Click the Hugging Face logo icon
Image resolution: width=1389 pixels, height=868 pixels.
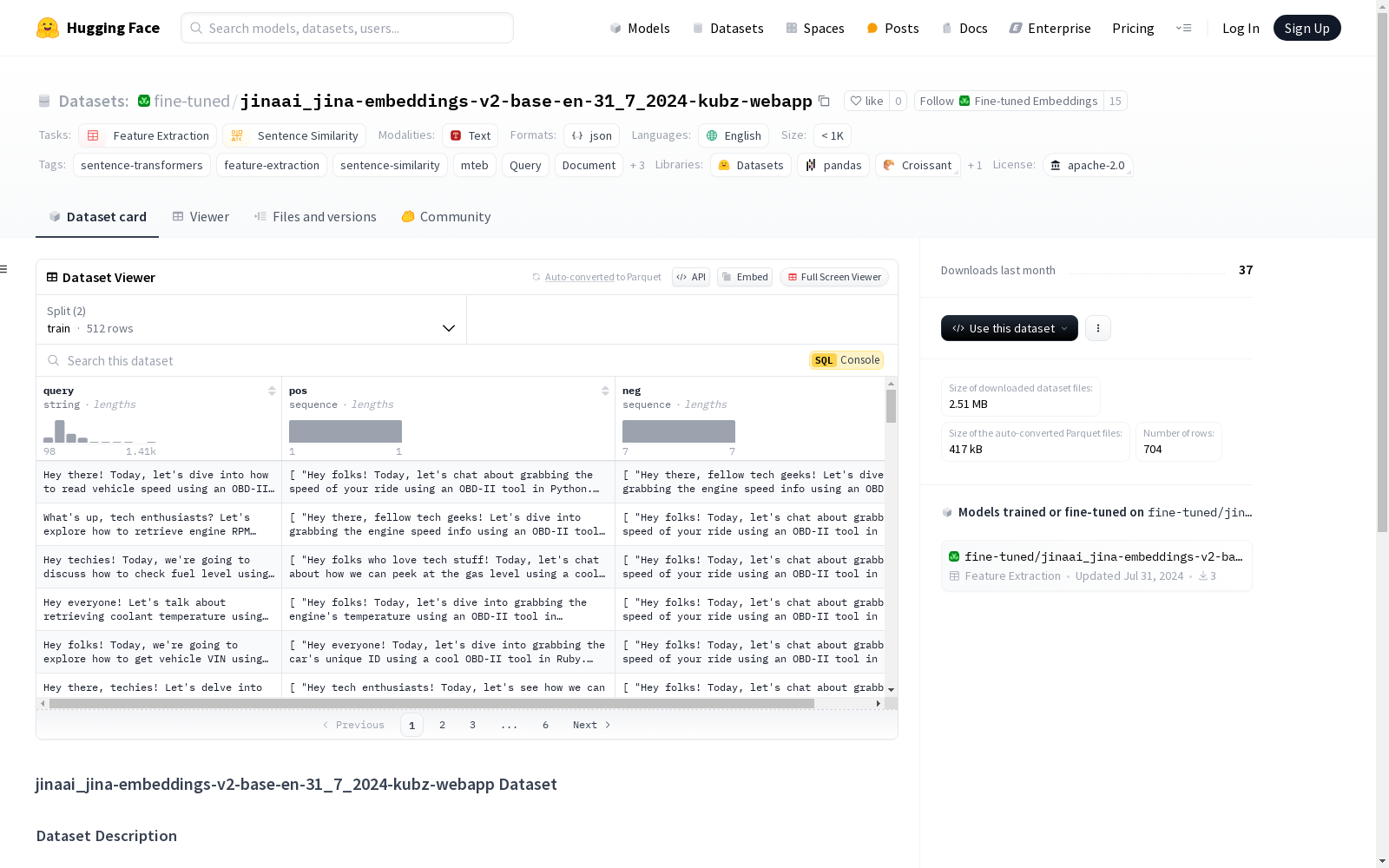48,28
